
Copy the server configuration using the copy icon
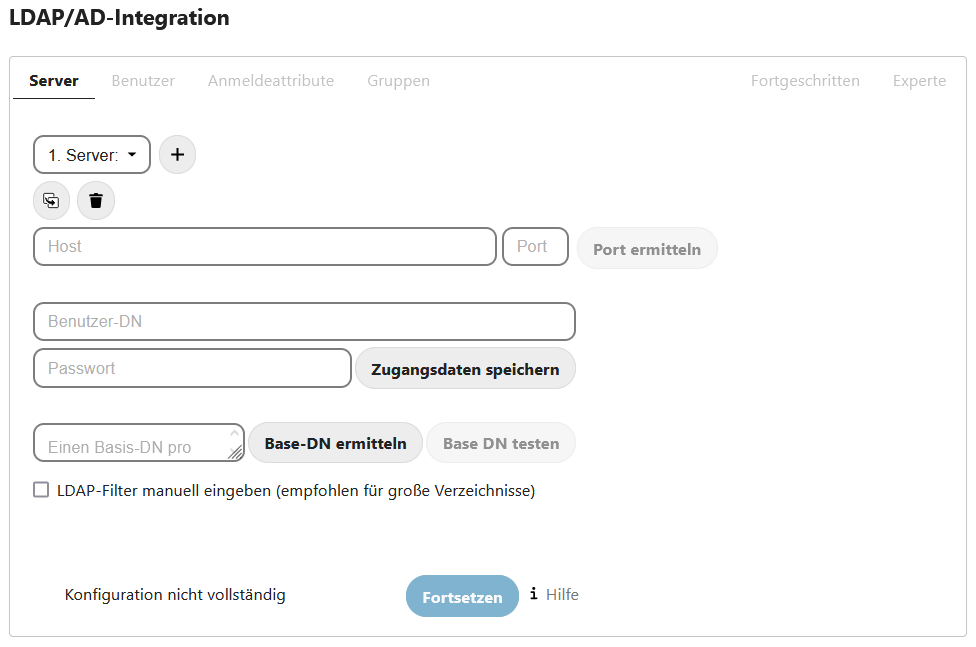pos(51,200)
